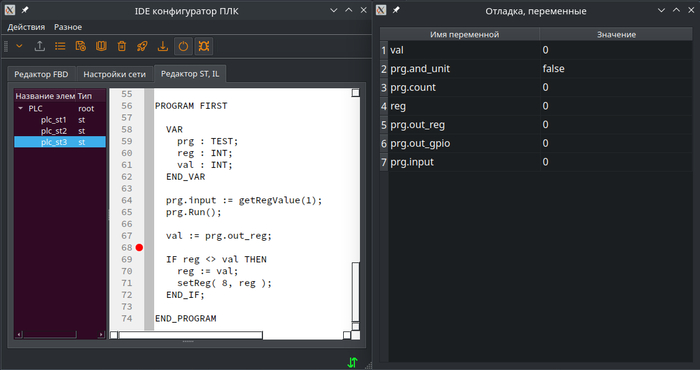Click the line 'PROGRAM FIRST' in the editor
This screenshot has width=700, height=370.
[191, 106]
